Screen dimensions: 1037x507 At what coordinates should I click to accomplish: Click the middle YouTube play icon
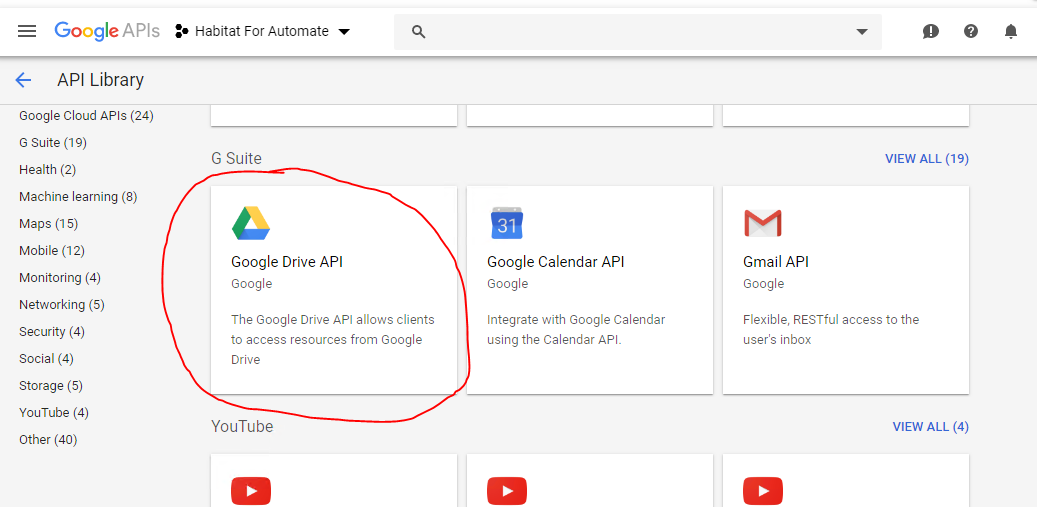click(x=507, y=491)
